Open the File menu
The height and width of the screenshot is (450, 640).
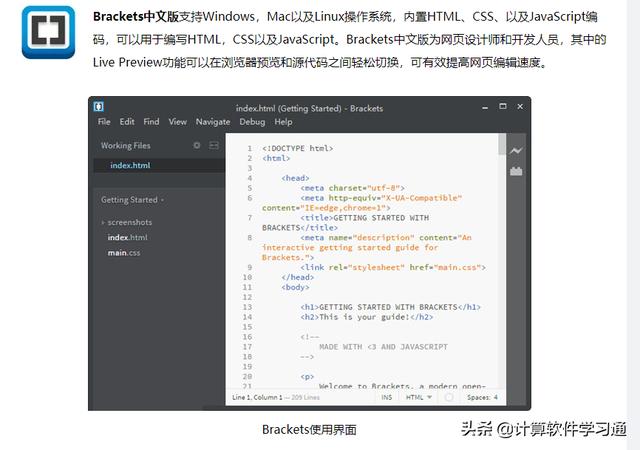(104, 122)
